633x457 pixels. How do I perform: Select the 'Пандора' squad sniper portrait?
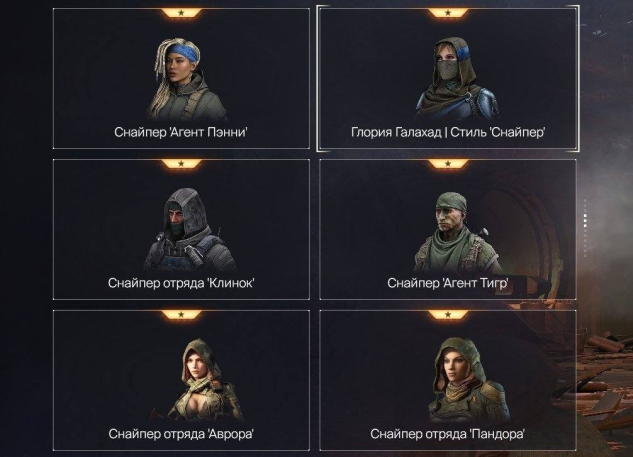click(468, 380)
